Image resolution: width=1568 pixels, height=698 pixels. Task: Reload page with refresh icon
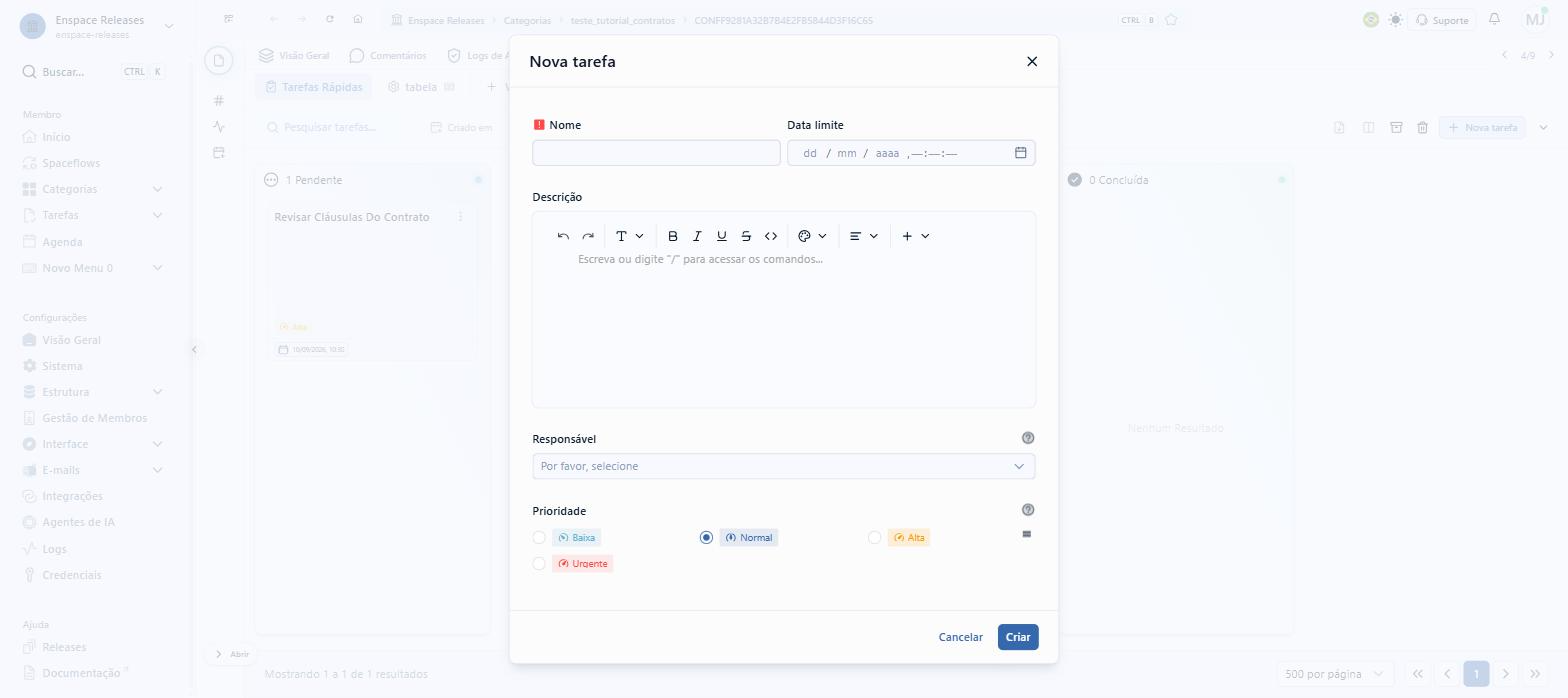[x=330, y=19]
